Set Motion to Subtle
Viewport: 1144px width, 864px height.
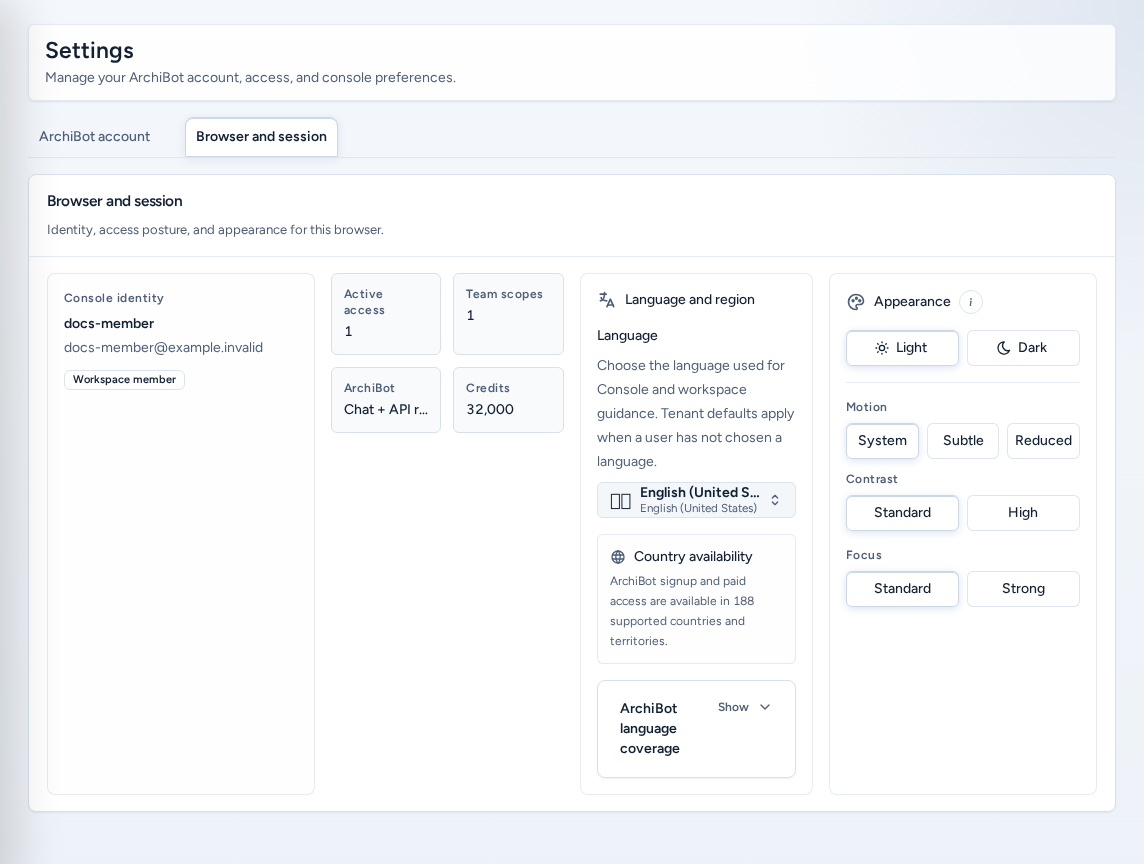point(963,441)
